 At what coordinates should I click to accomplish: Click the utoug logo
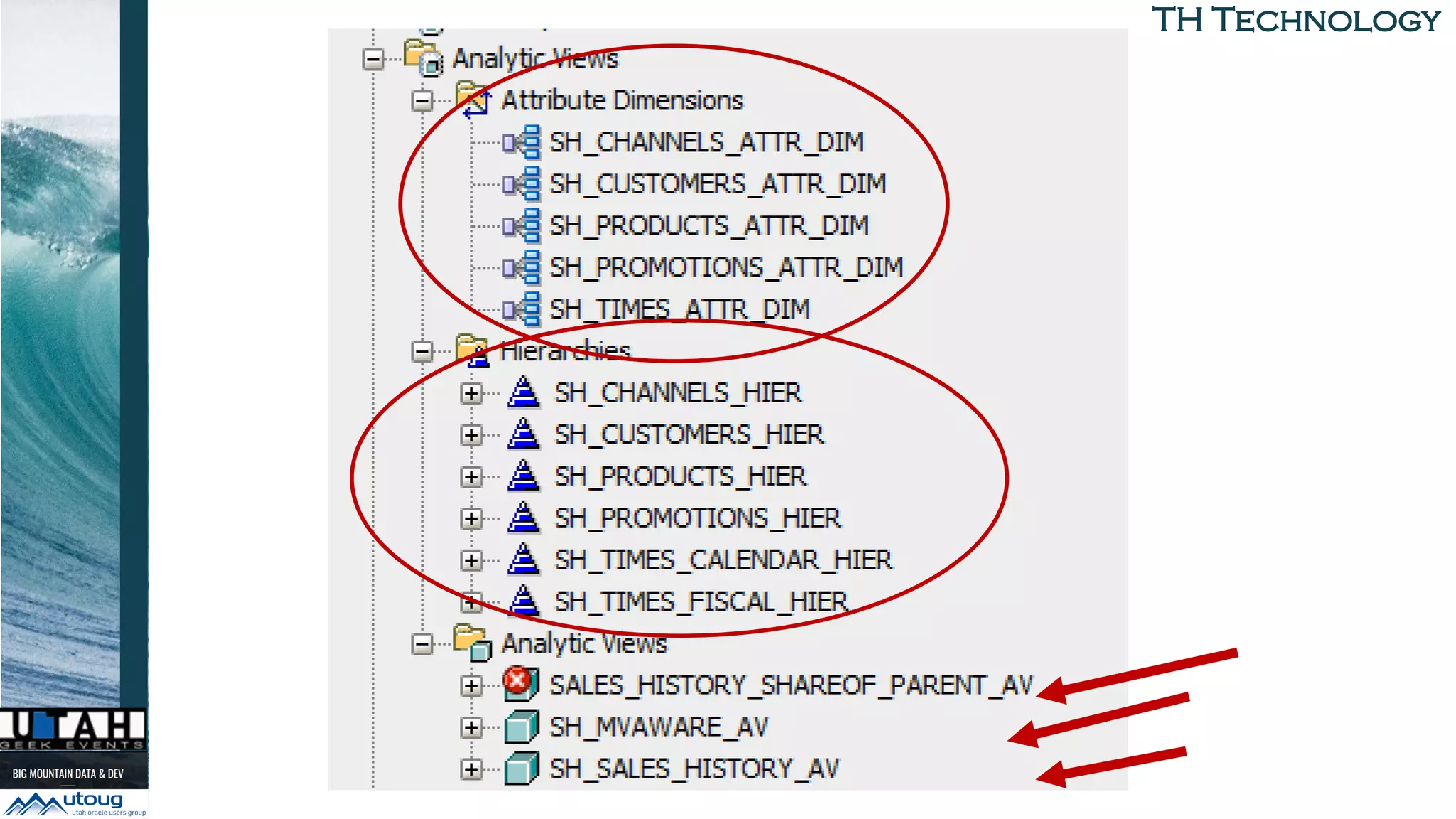pyautogui.click(x=75, y=803)
